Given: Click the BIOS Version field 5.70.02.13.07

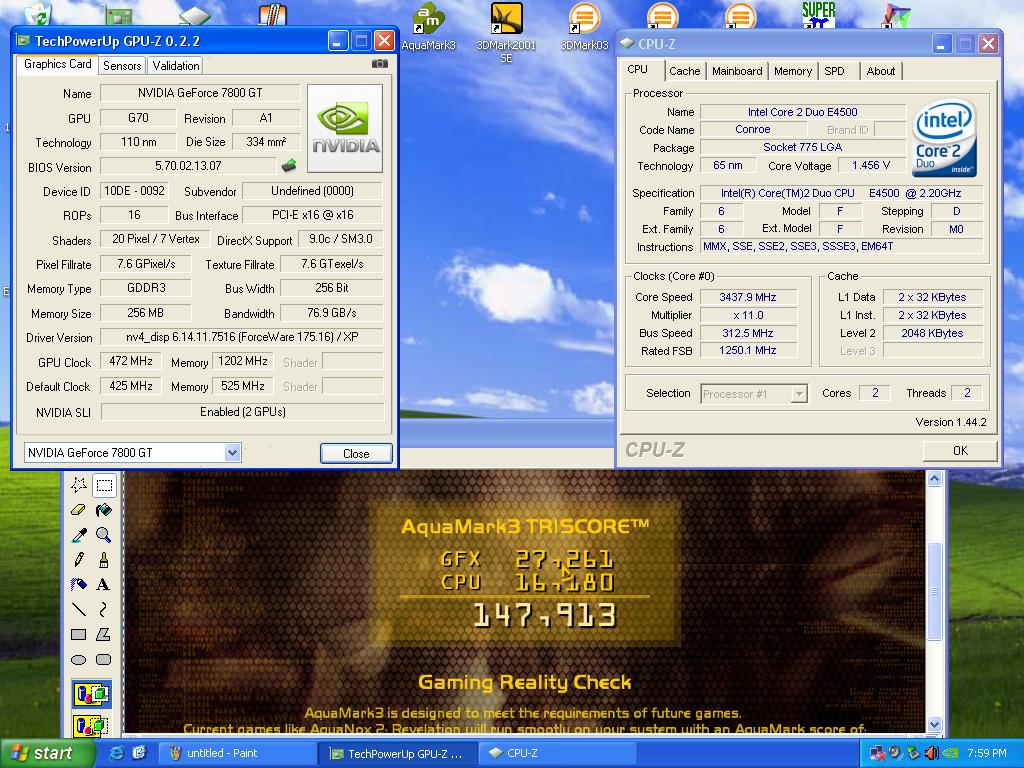Looking at the screenshot, I should point(188,166).
